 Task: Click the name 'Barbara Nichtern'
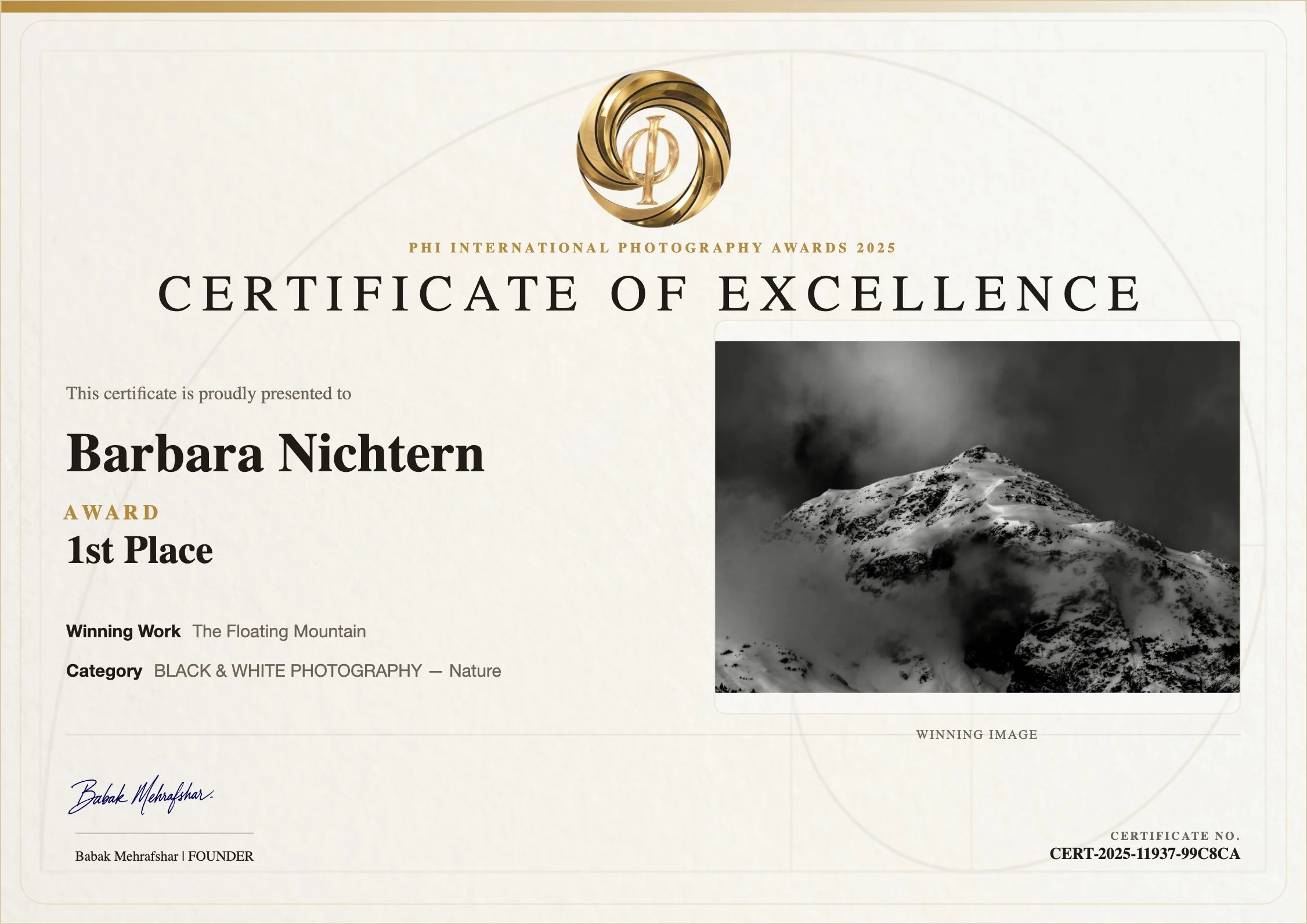tap(275, 454)
